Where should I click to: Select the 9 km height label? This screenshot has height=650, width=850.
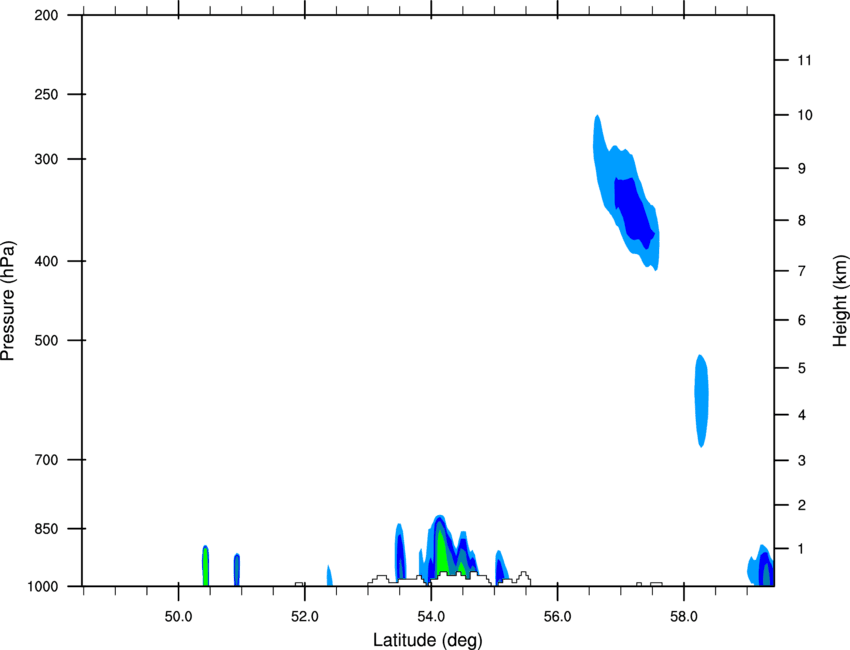coord(801,169)
